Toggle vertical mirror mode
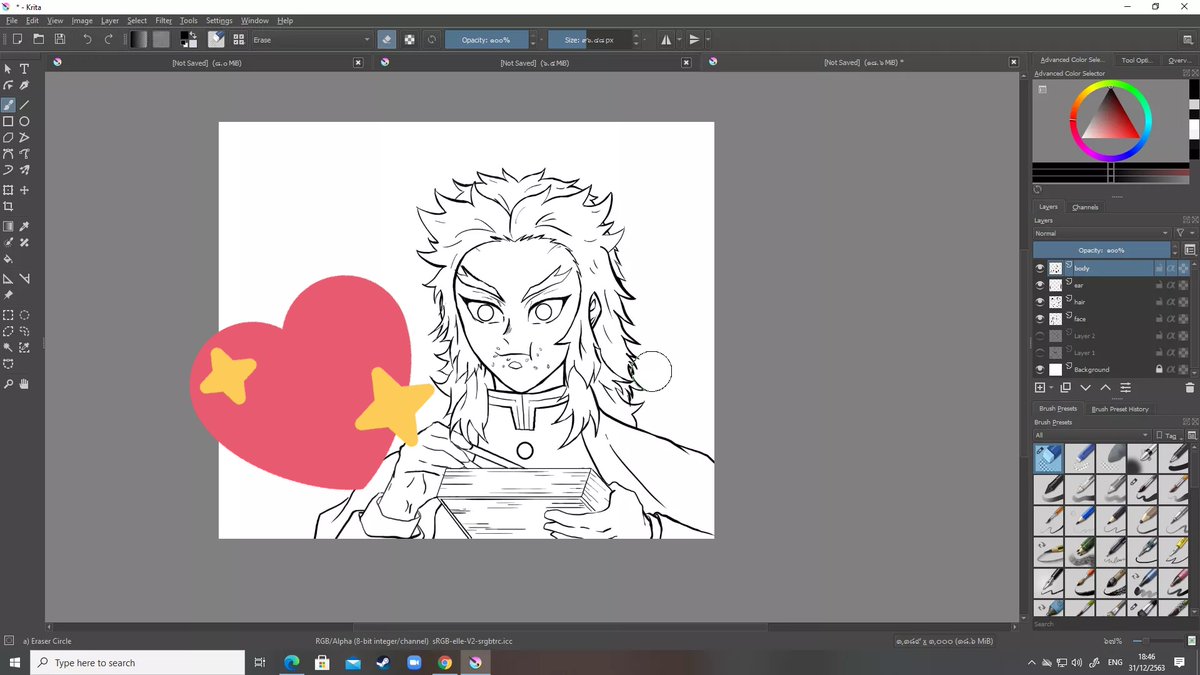1200x675 pixels. pos(694,39)
